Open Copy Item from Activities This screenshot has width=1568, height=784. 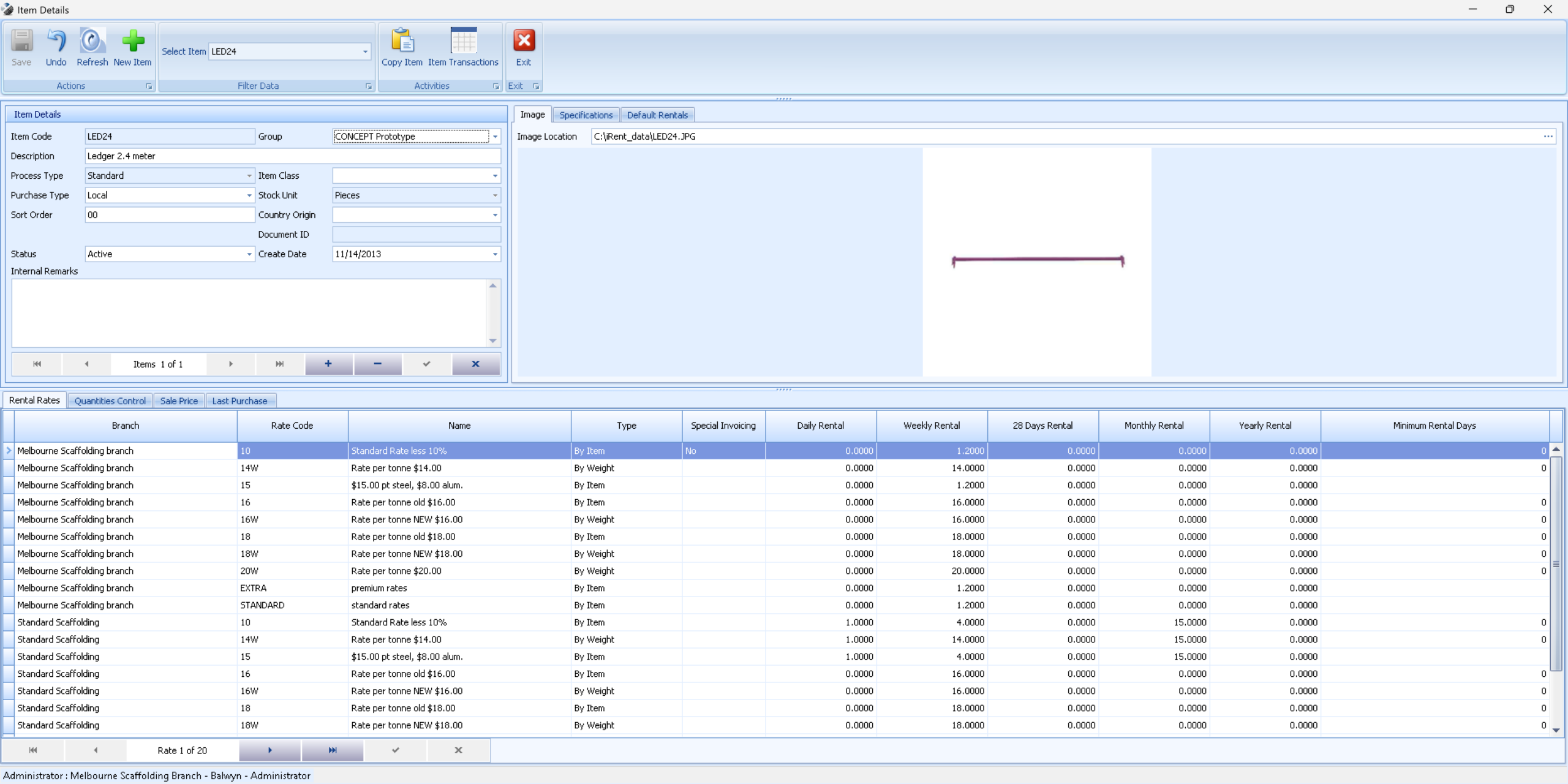[402, 42]
